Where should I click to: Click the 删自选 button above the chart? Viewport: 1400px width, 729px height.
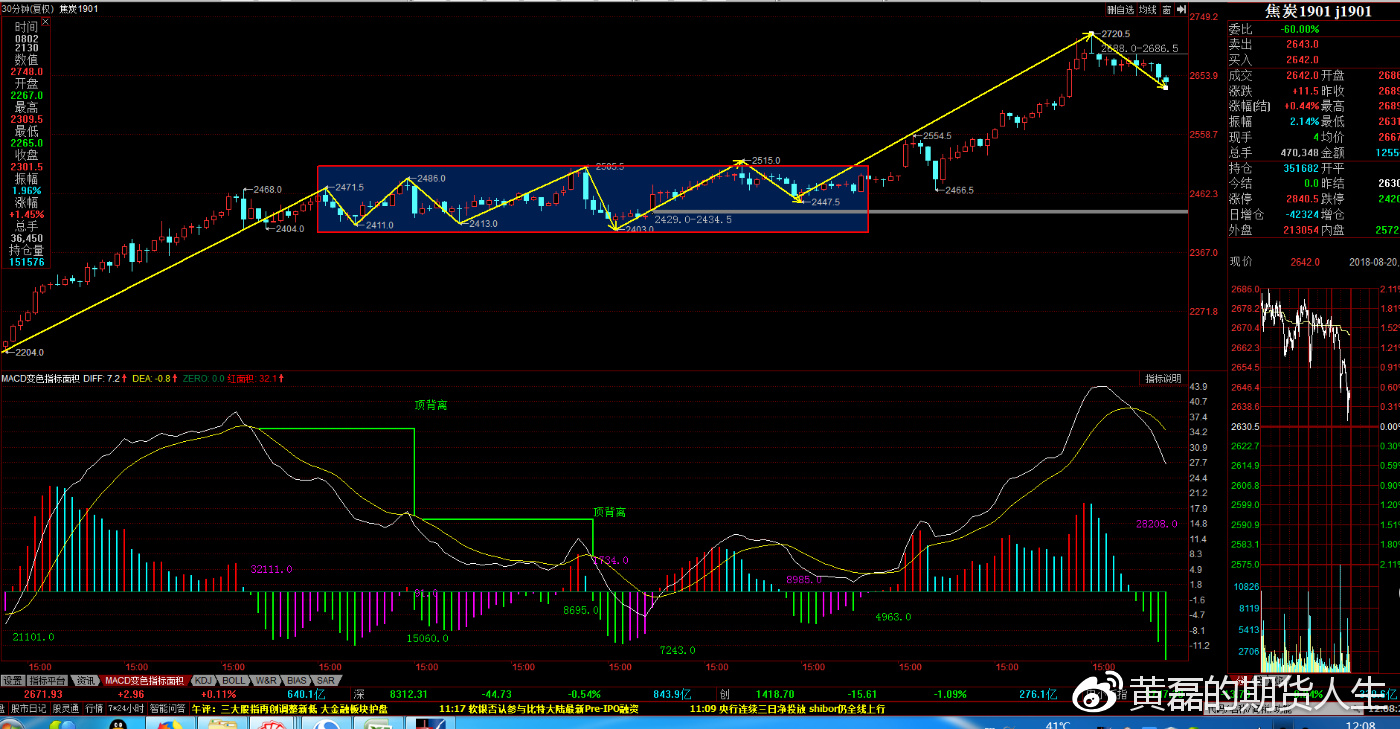(1119, 10)
